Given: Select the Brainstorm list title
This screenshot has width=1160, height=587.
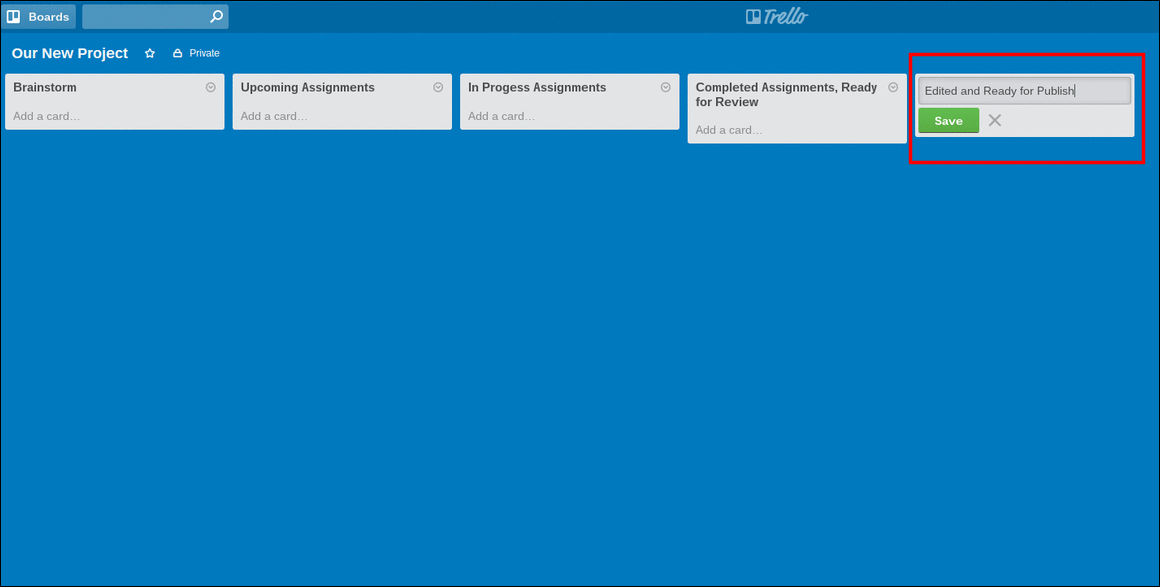Looking at the screenshot, I should 45,87.
